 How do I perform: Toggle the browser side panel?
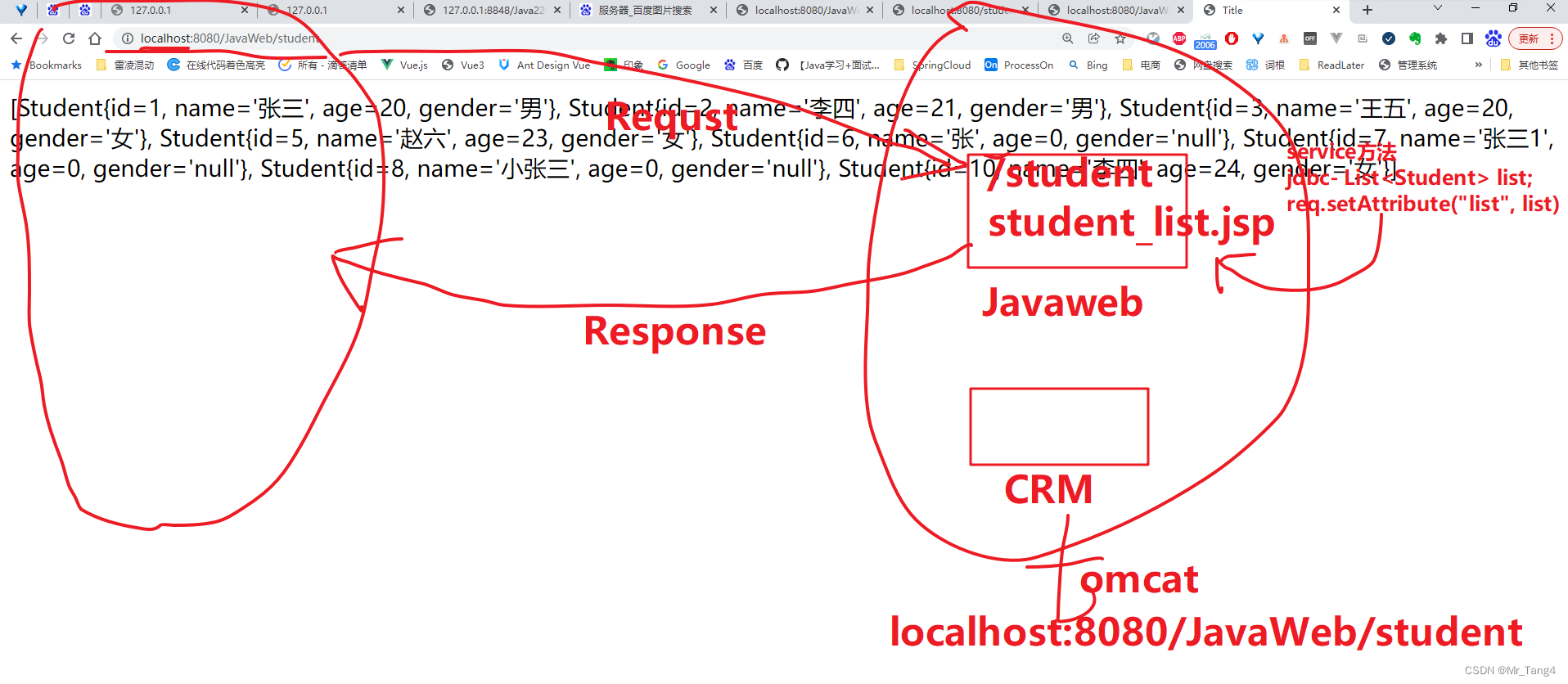[x=1467, y=38]
